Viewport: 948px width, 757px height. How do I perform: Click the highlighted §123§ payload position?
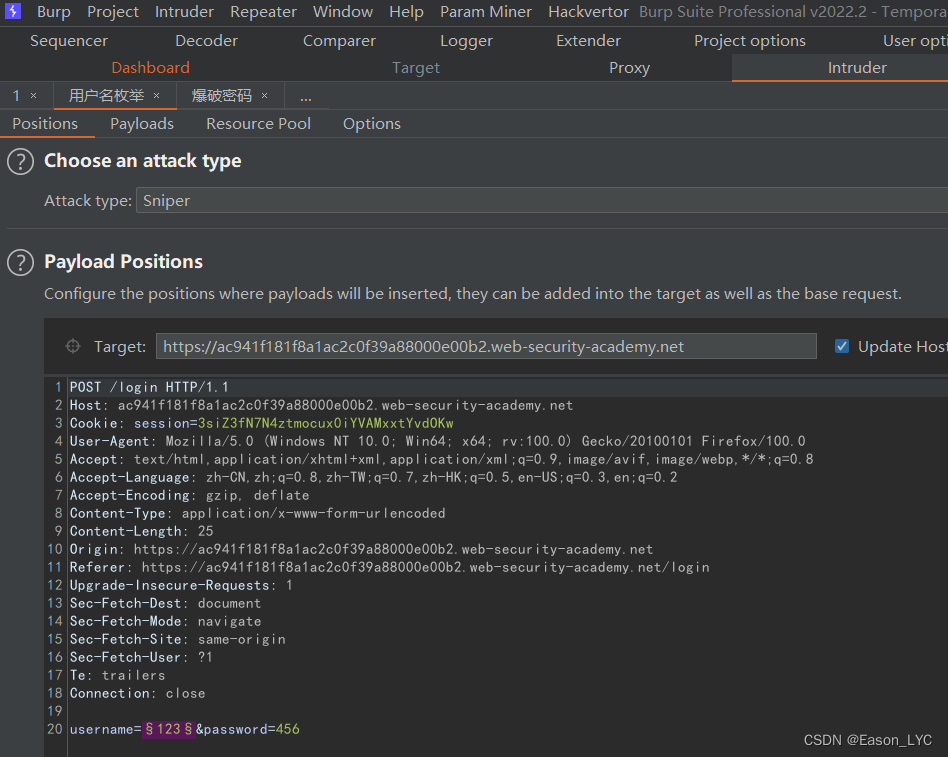(x=169, y=729)
